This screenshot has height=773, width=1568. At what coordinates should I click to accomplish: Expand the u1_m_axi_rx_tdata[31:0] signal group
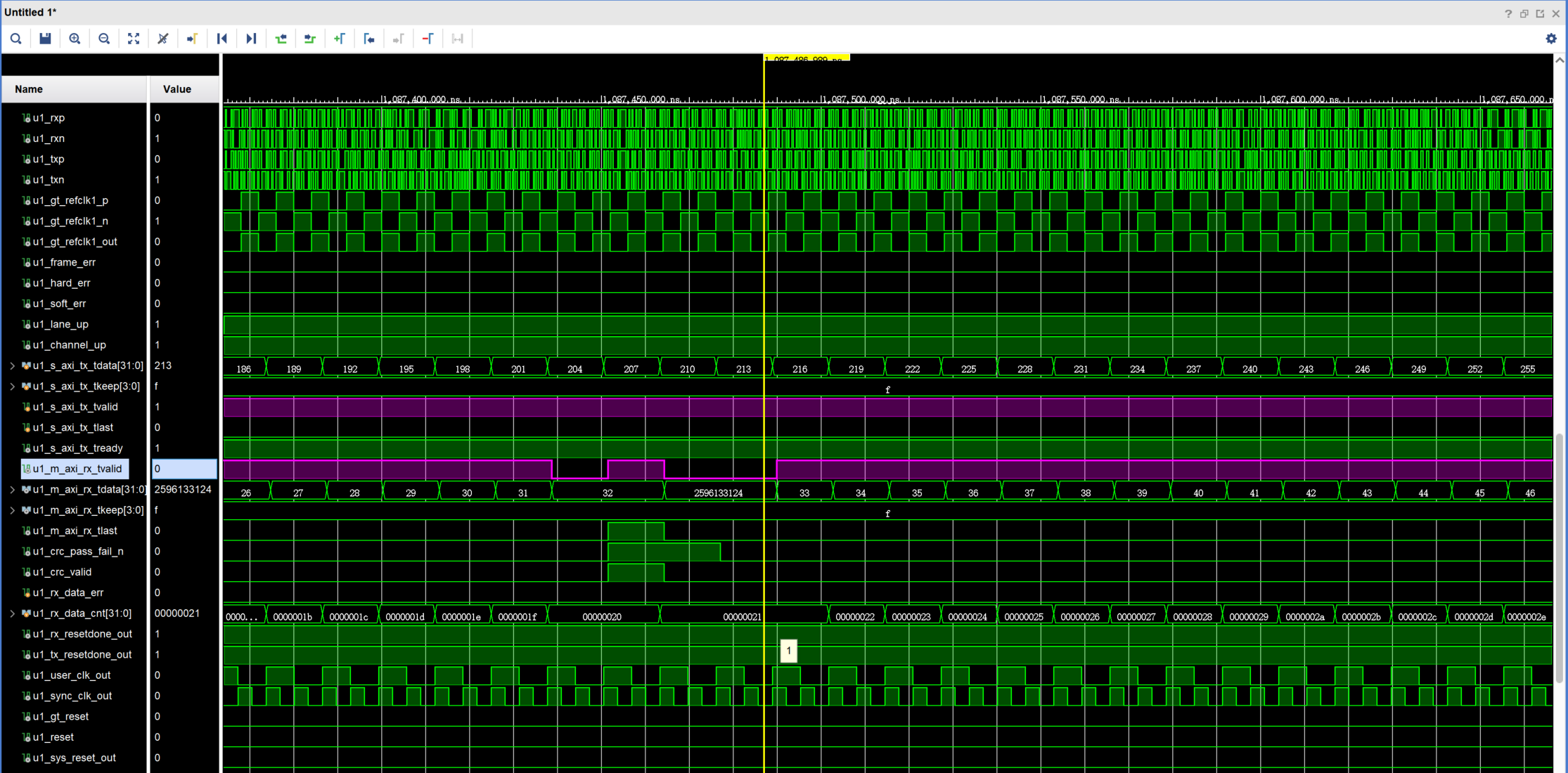pos(12,490)
